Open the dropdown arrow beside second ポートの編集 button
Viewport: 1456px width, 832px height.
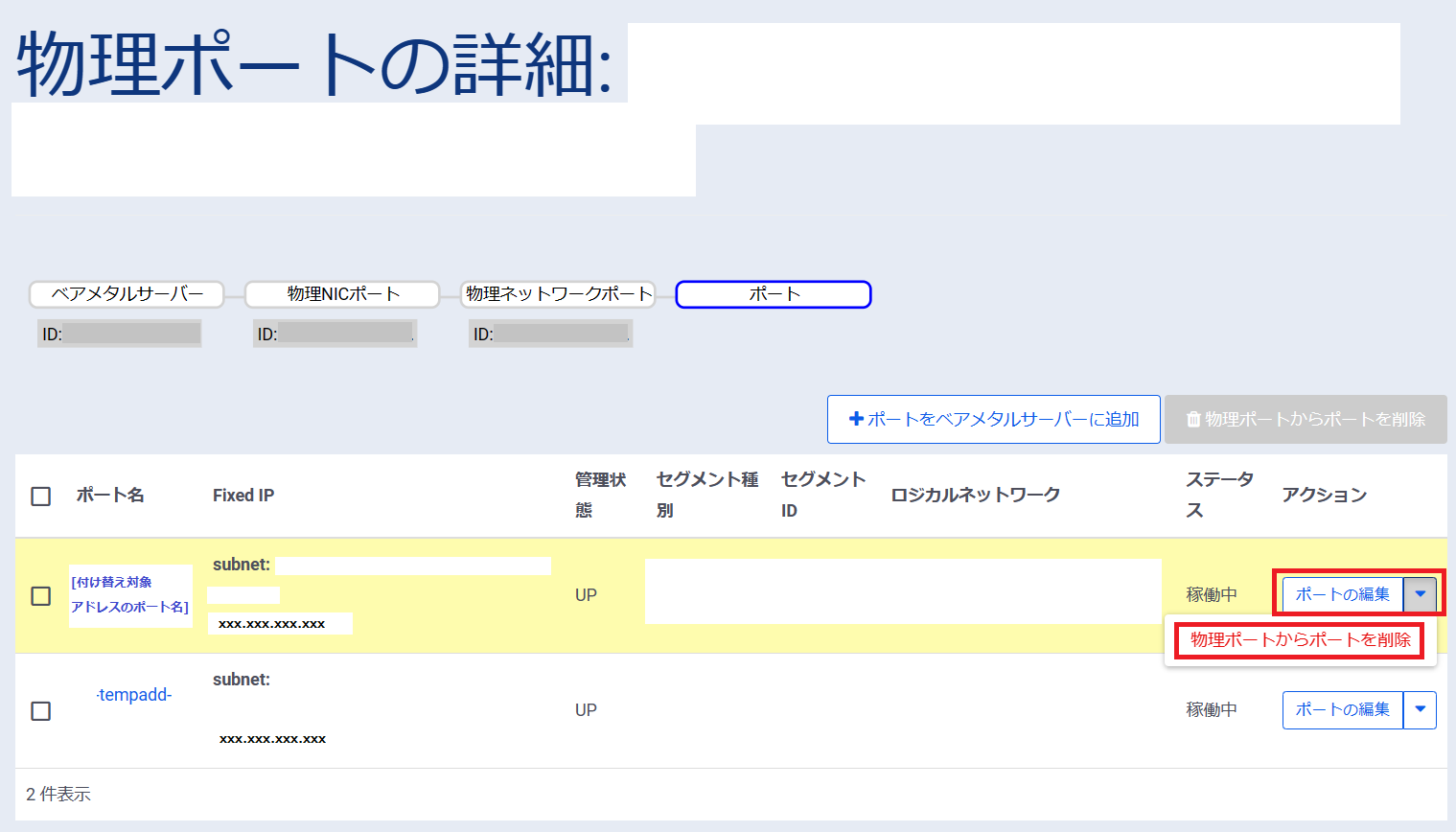click(x=1421, y=709)
